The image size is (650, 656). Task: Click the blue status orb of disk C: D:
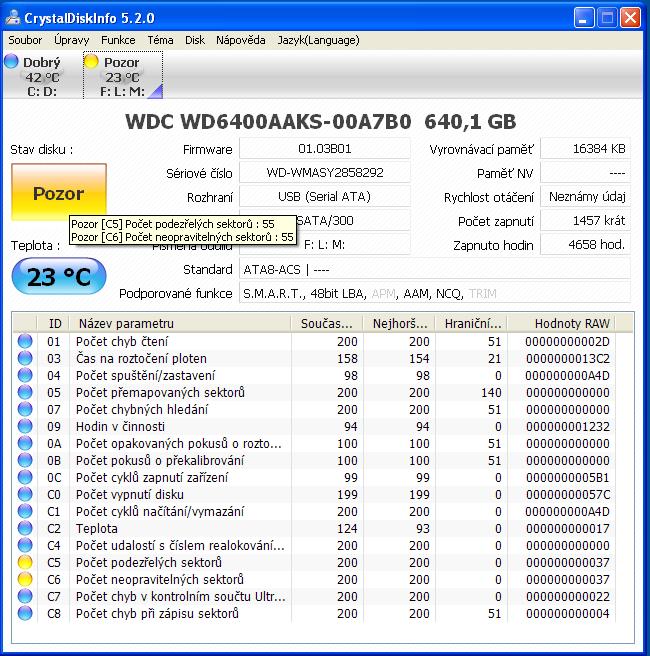(x=11, y=62)
